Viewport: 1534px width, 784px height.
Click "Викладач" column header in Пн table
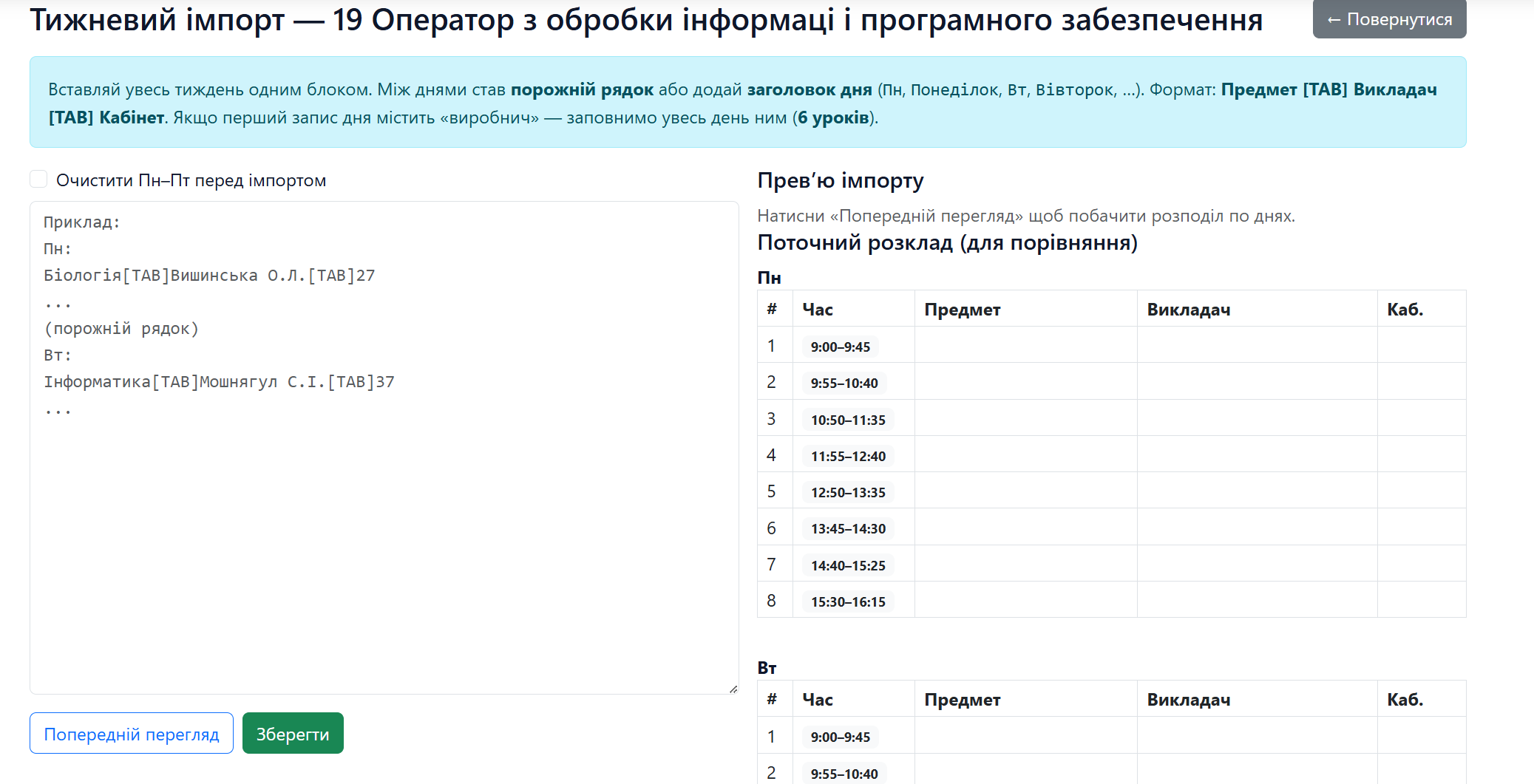click(1188, 310)
